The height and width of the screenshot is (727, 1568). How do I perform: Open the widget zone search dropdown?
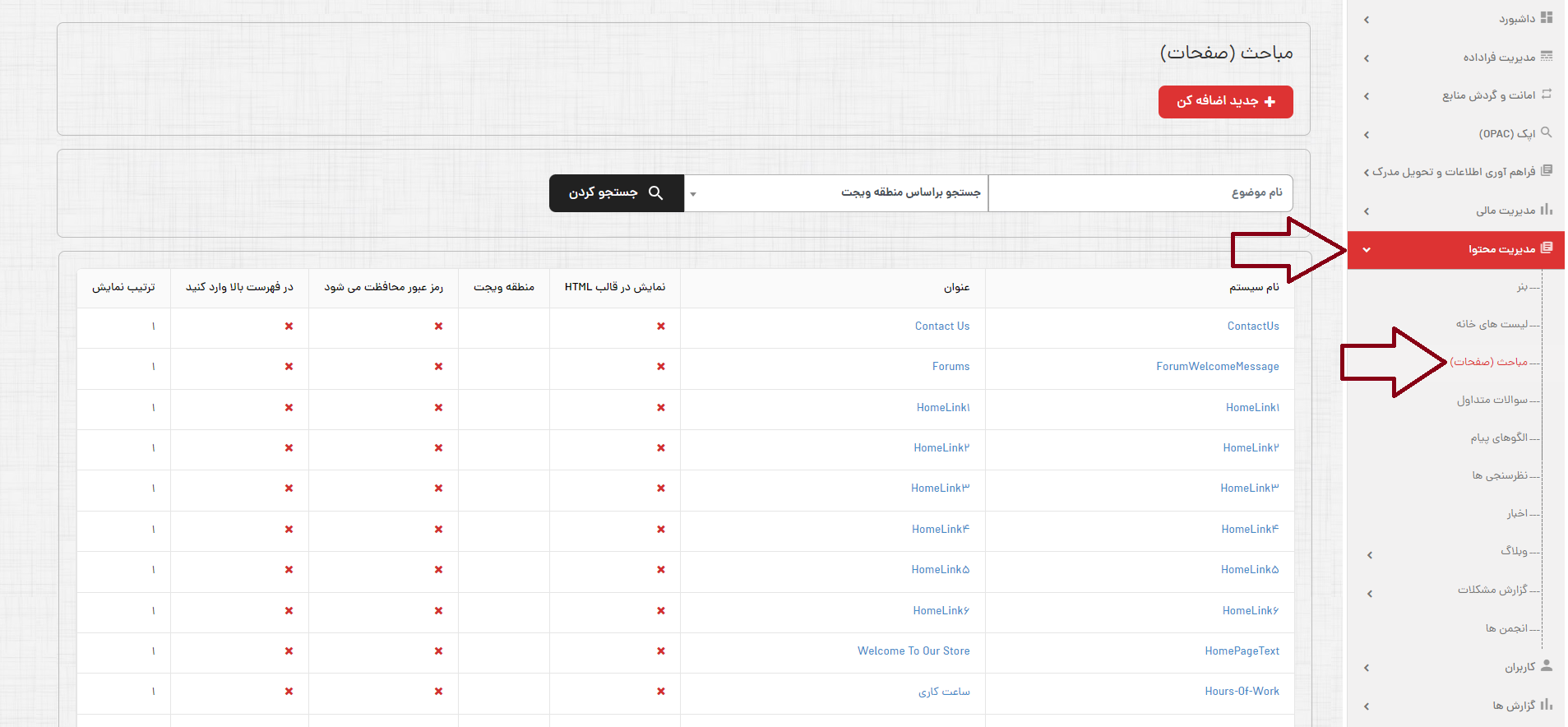coord(836,193)
